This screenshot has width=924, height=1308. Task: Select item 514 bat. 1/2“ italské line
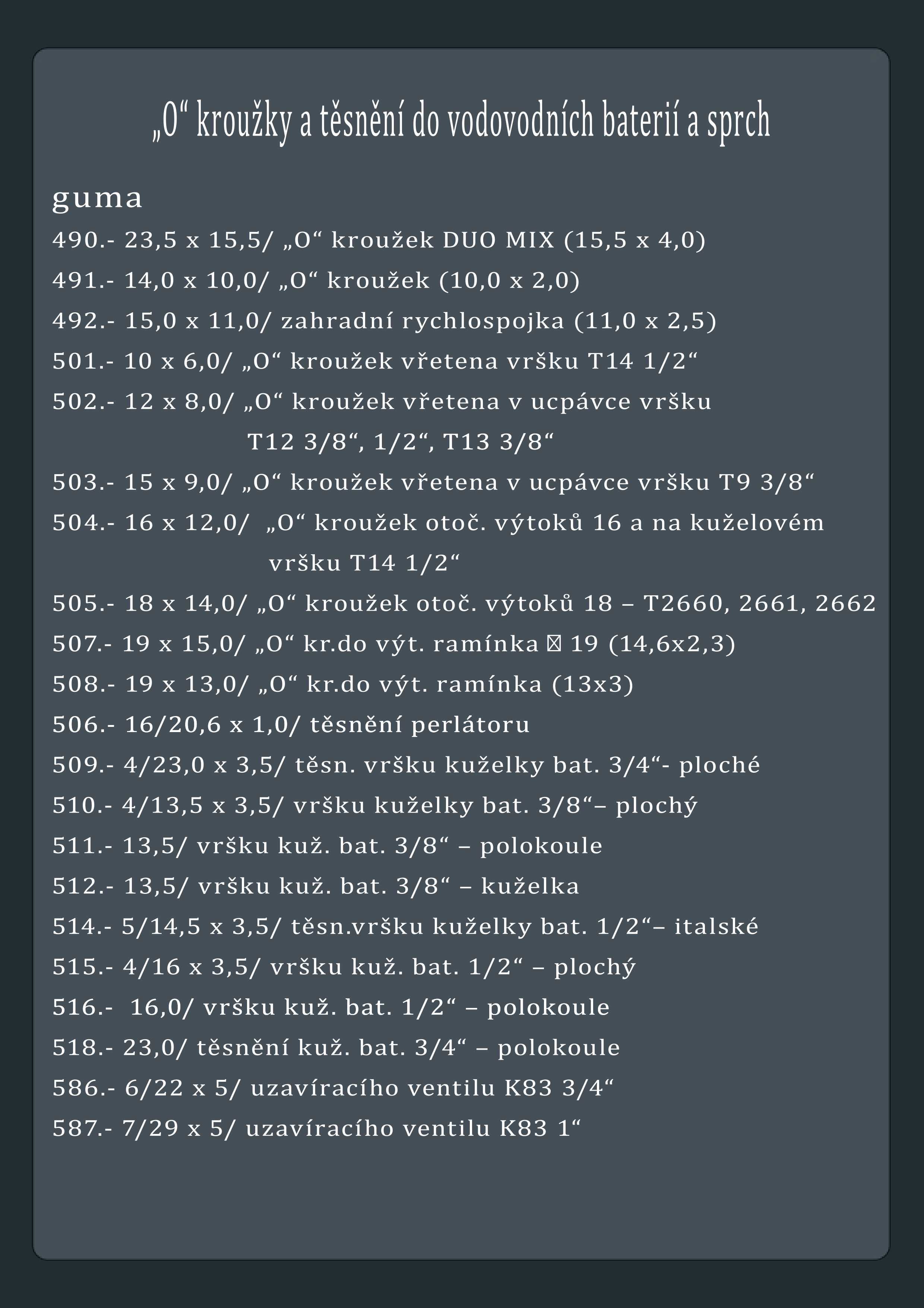point(405,927)
